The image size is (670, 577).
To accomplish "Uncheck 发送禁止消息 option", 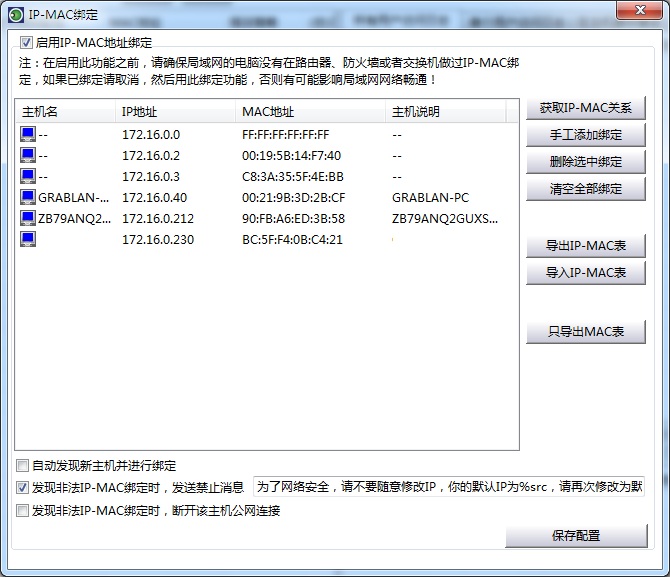I will tap(23, 488).
